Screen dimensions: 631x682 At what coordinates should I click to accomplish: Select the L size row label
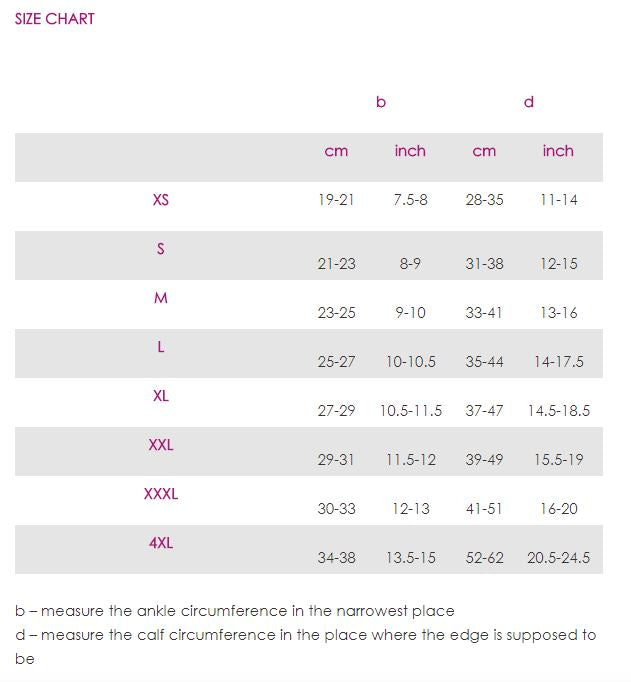click(161, 347)
